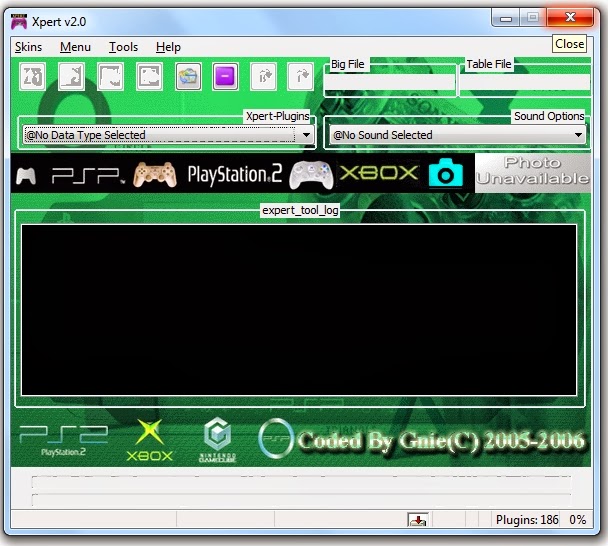
Task: Close the Xpert v2.0 window
Action: point(570,18)
